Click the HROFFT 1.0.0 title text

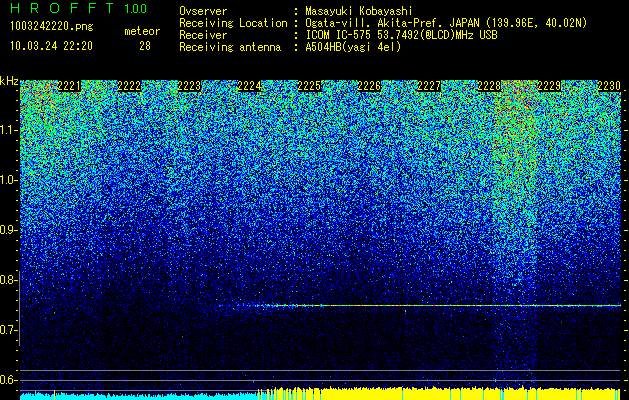coord(79,8)
